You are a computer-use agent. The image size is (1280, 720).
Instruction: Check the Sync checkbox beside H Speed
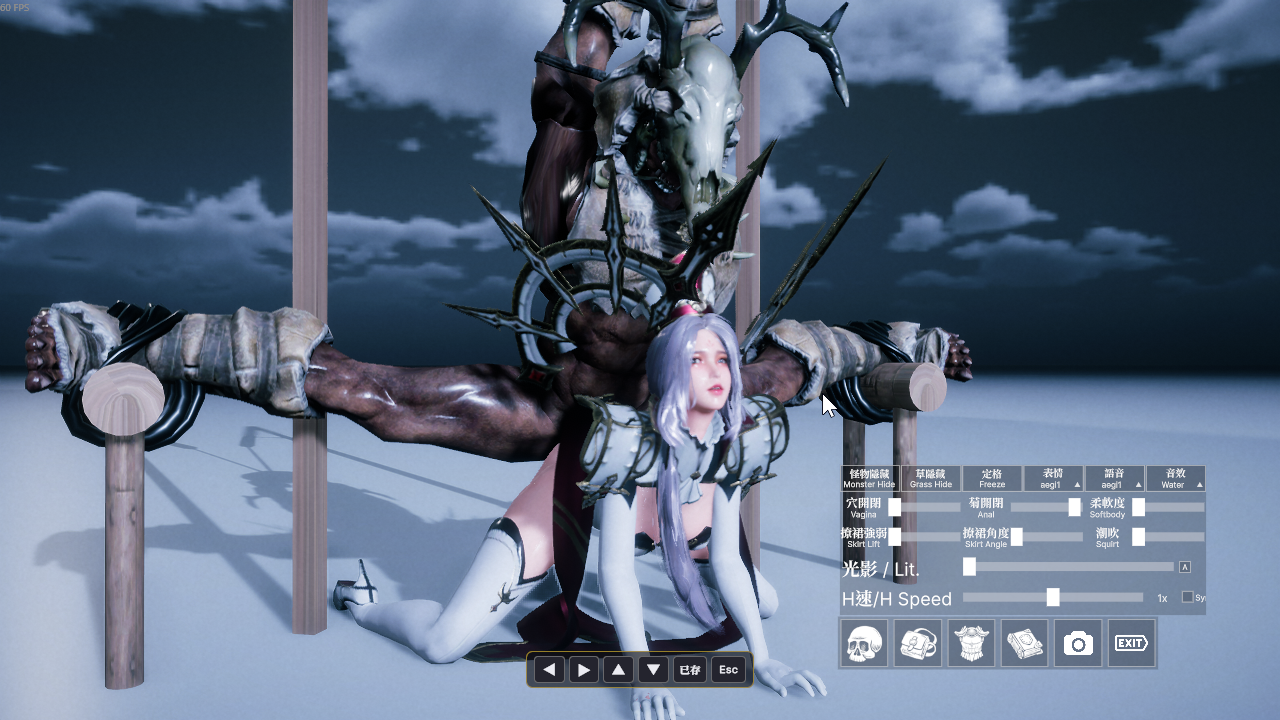point(1188,597)
